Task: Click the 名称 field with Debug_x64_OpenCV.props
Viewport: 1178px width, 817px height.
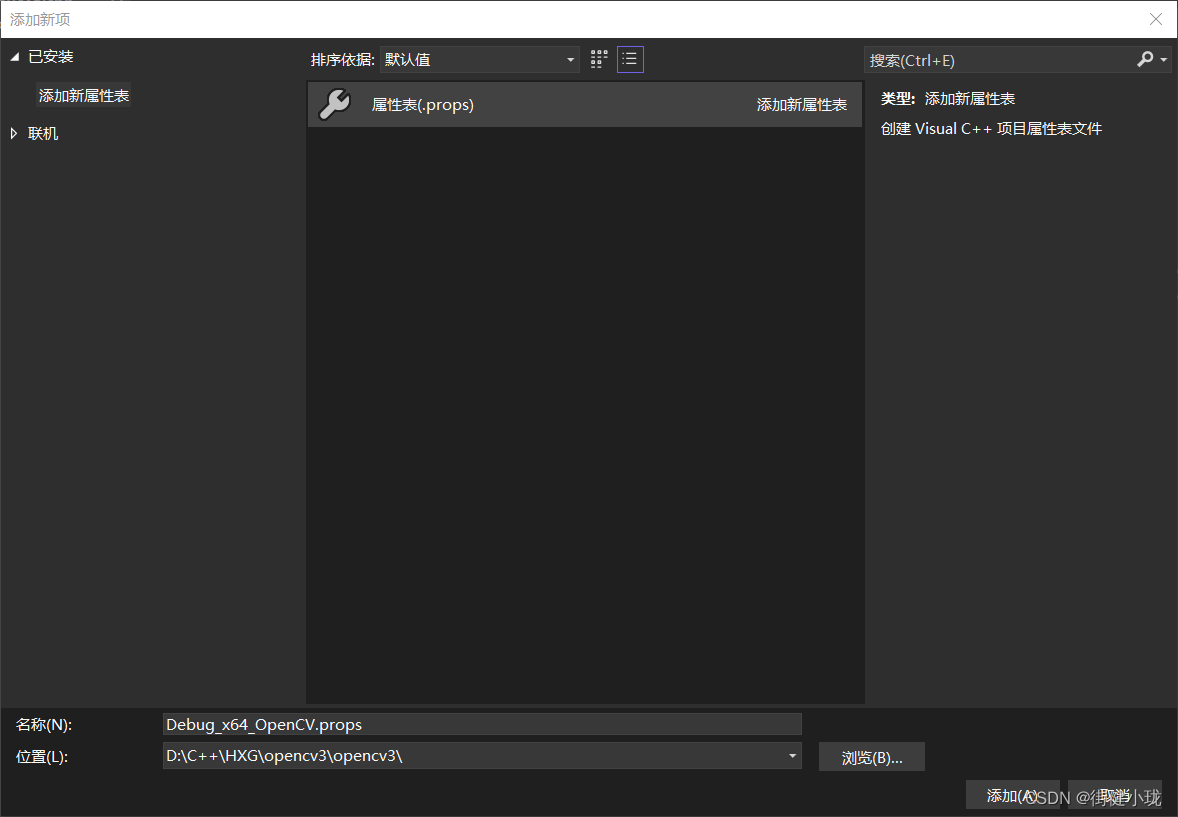Action: coord(482,725)
